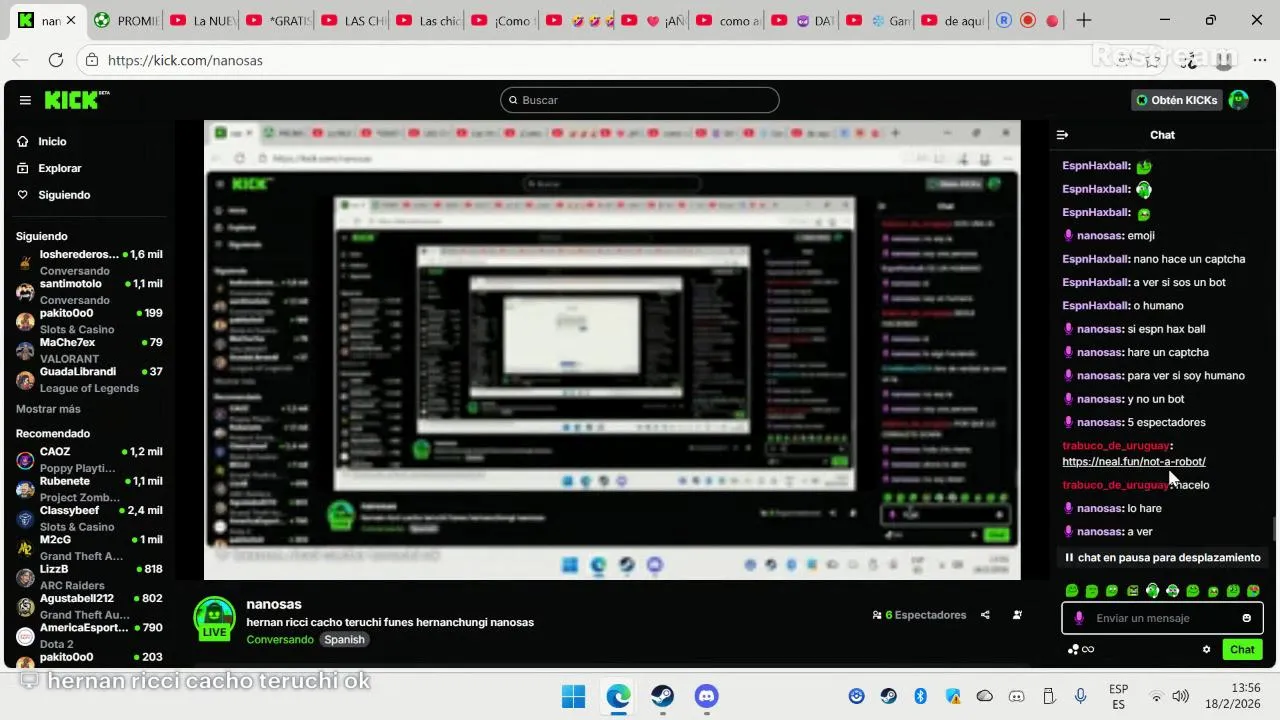Expand followed list with Mostrar más
This screenshot has height=720, width=1280.
point(48,409)
